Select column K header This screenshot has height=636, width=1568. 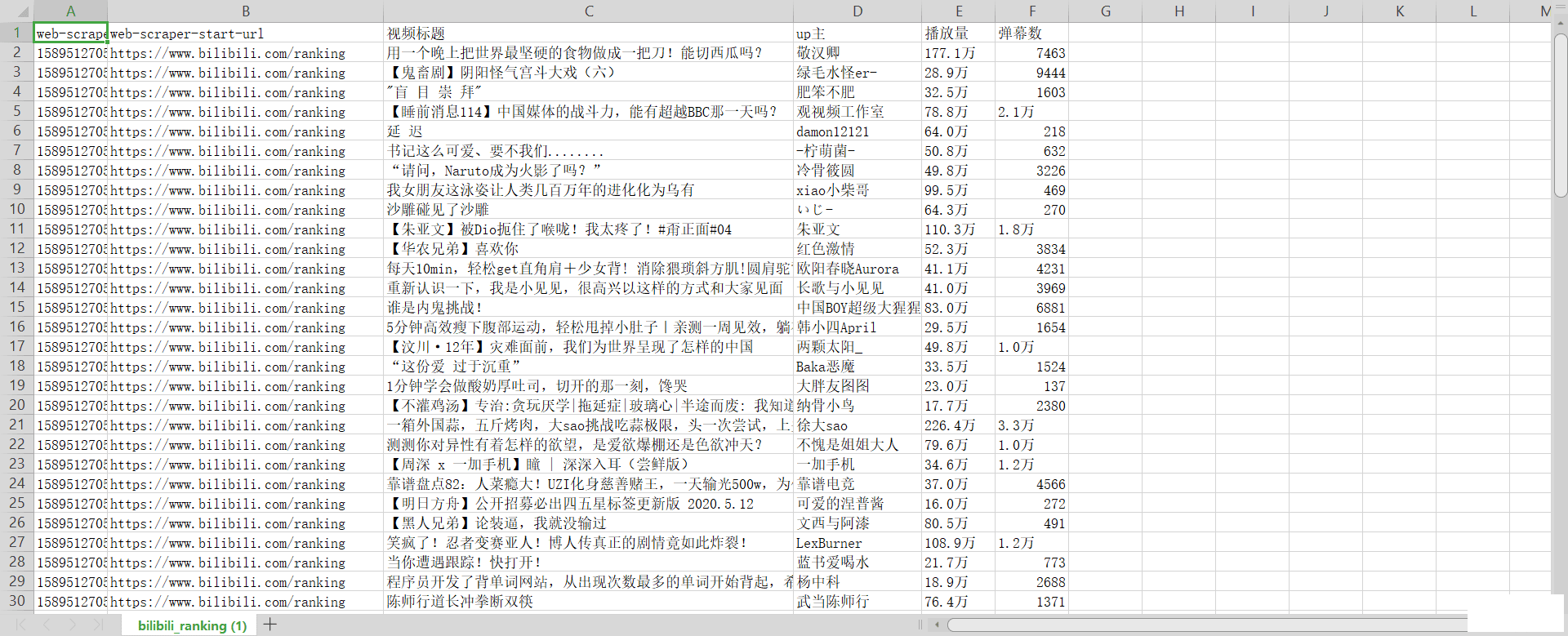pos(1400,11)
